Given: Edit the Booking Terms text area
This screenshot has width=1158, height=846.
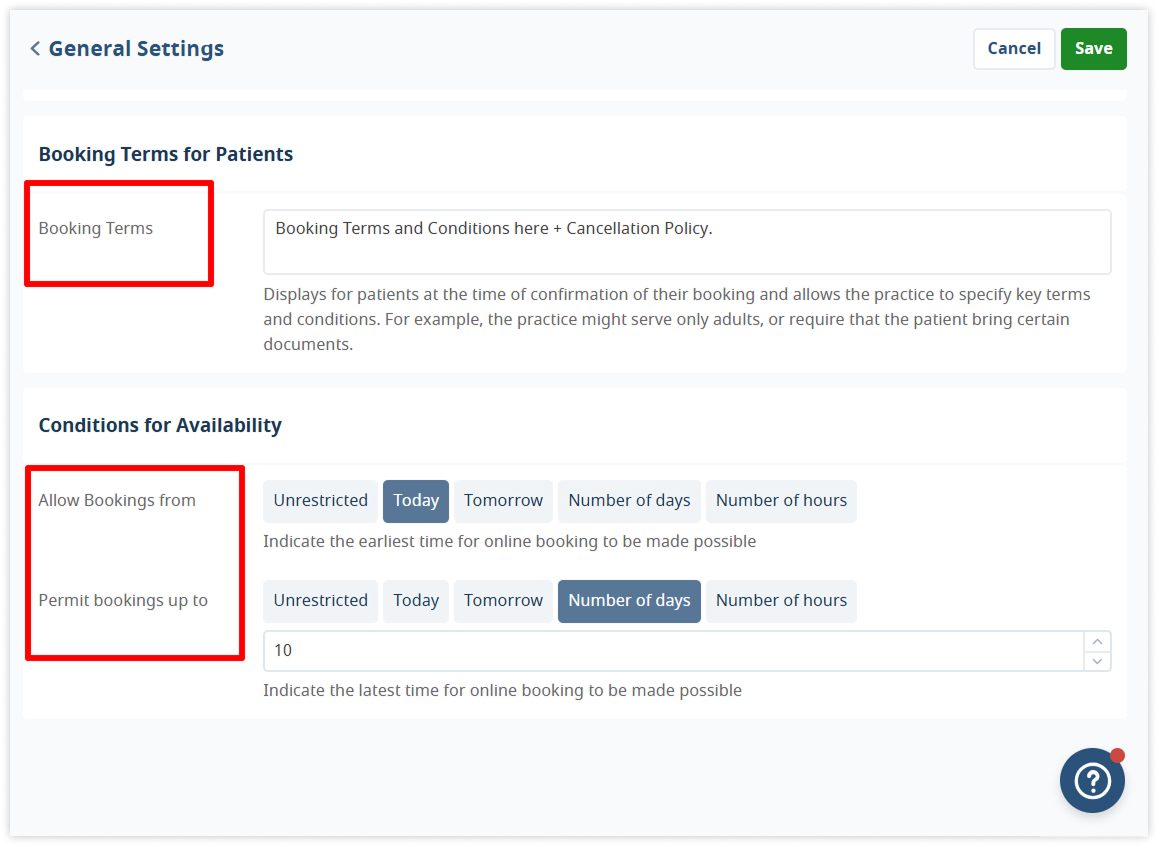Looking at the screenshot, I should coord(687,242).
